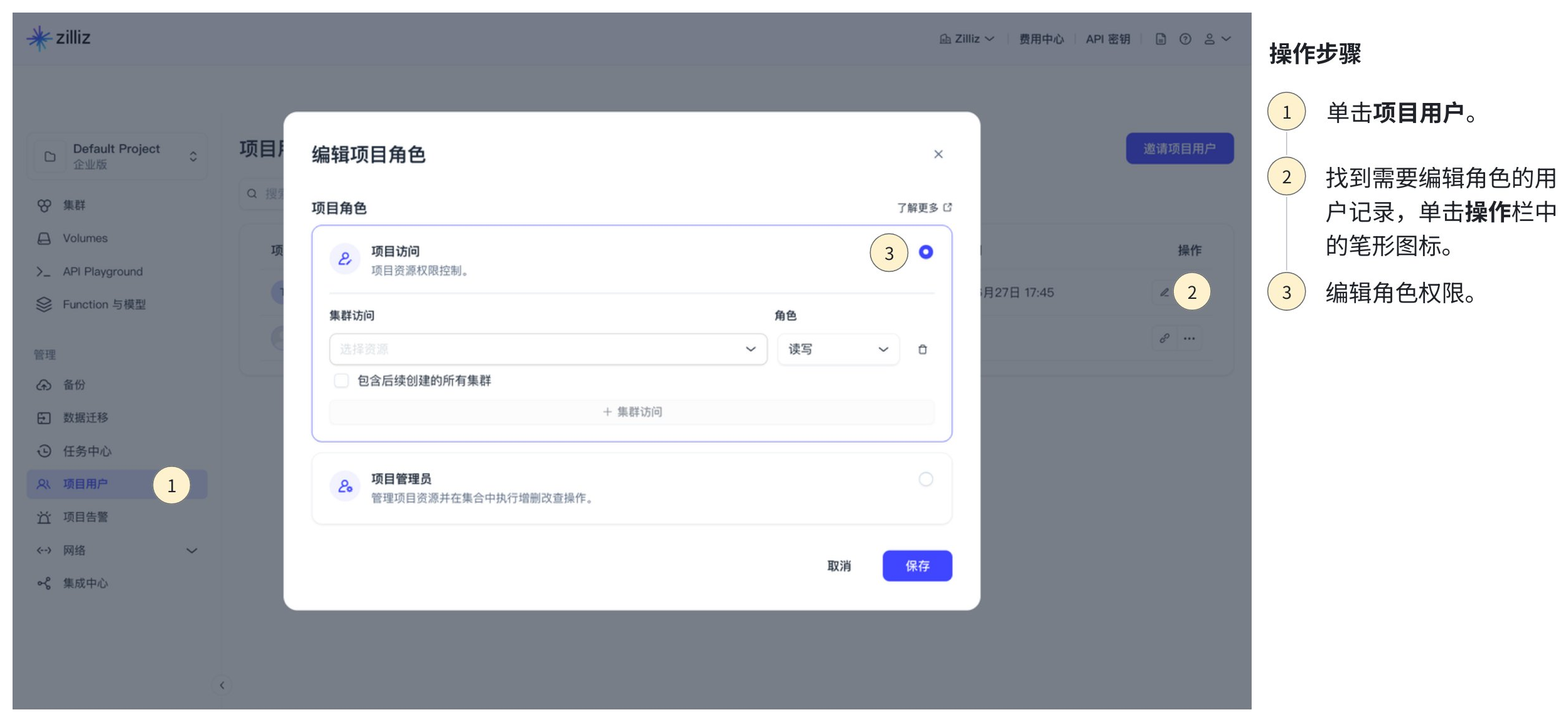
Task: Open the three-dots more menu in the second user row
Action: click(x=1189, y=338)
